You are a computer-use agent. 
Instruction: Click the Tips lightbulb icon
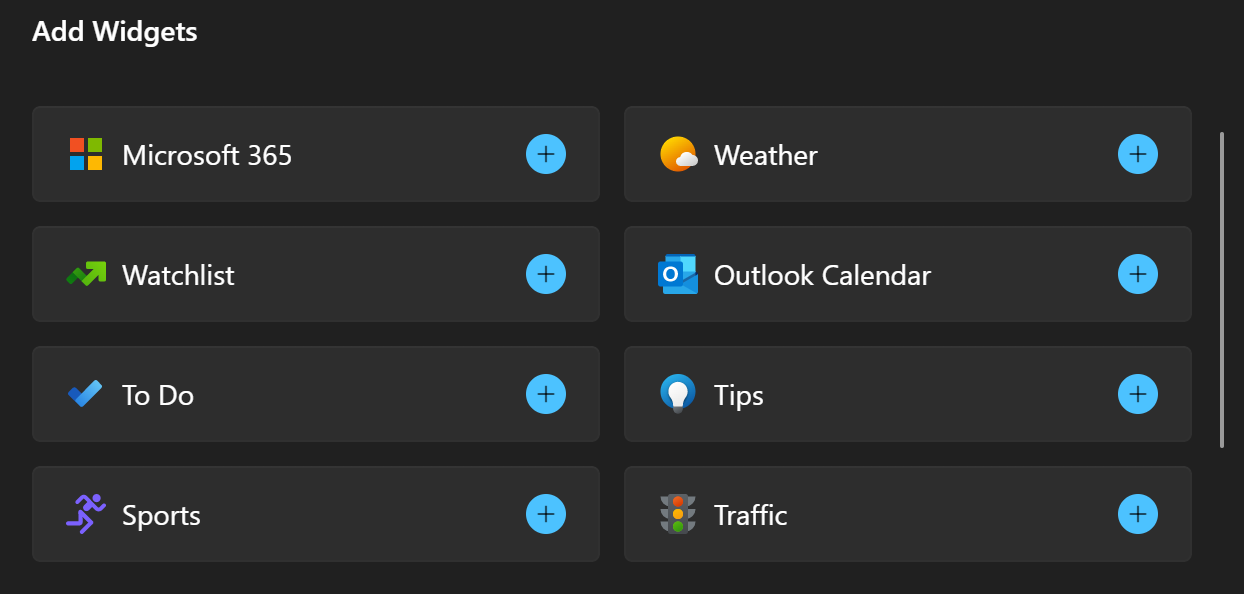click(680, 394)
